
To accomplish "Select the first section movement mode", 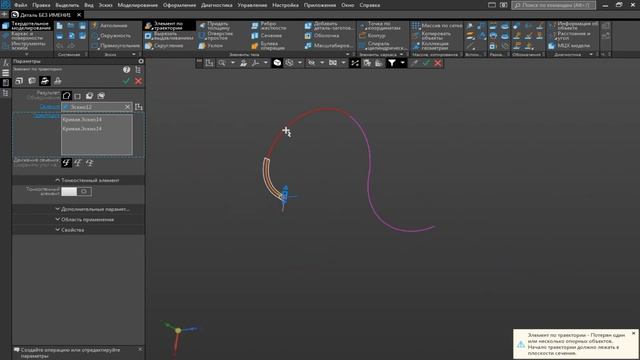I will coord(67,163).
